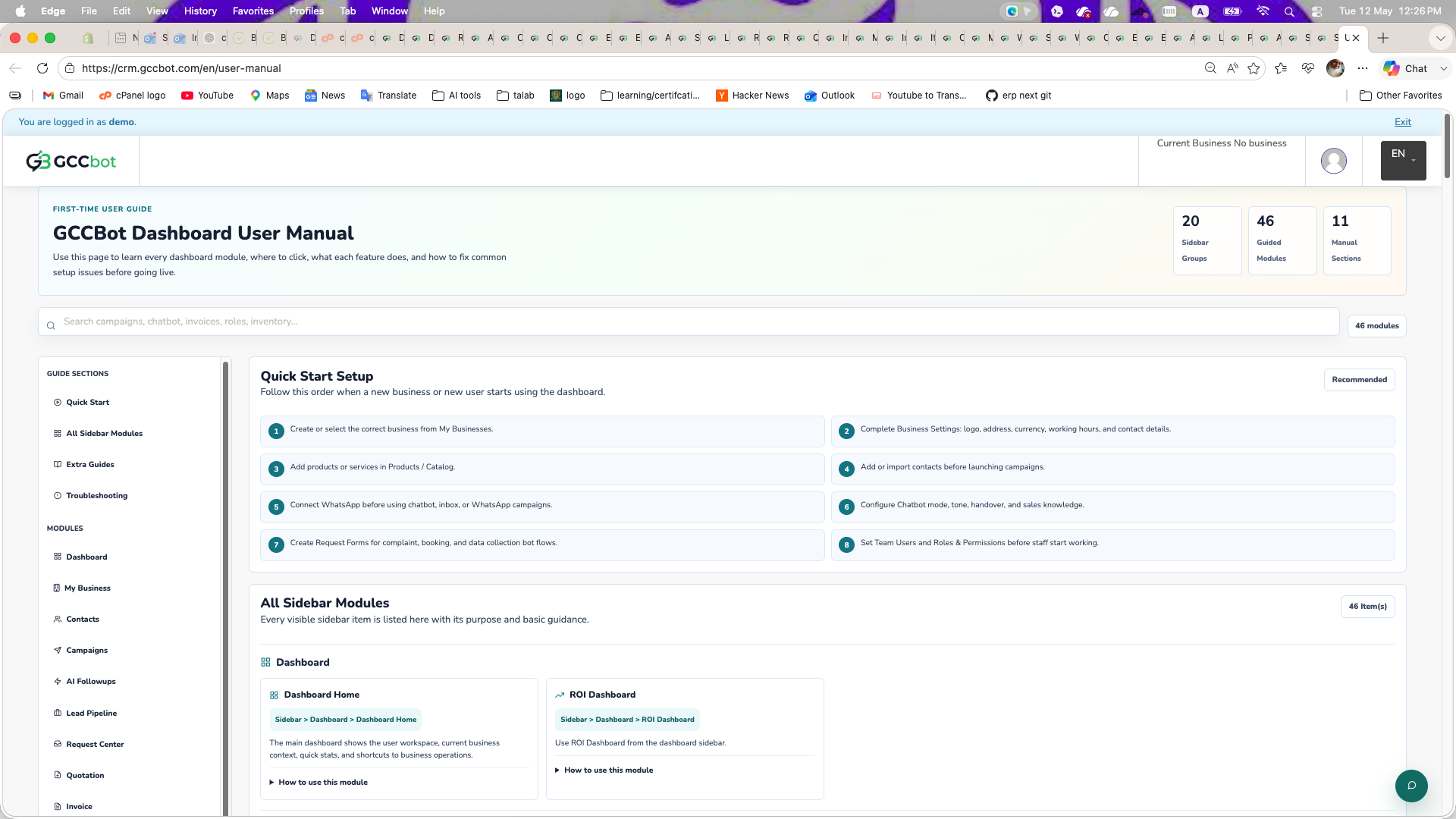Image resolution: width=1456 pixels, height=819 pixels.
Task: Click the Lead Pipeline icon
Action: click(58, 713)
